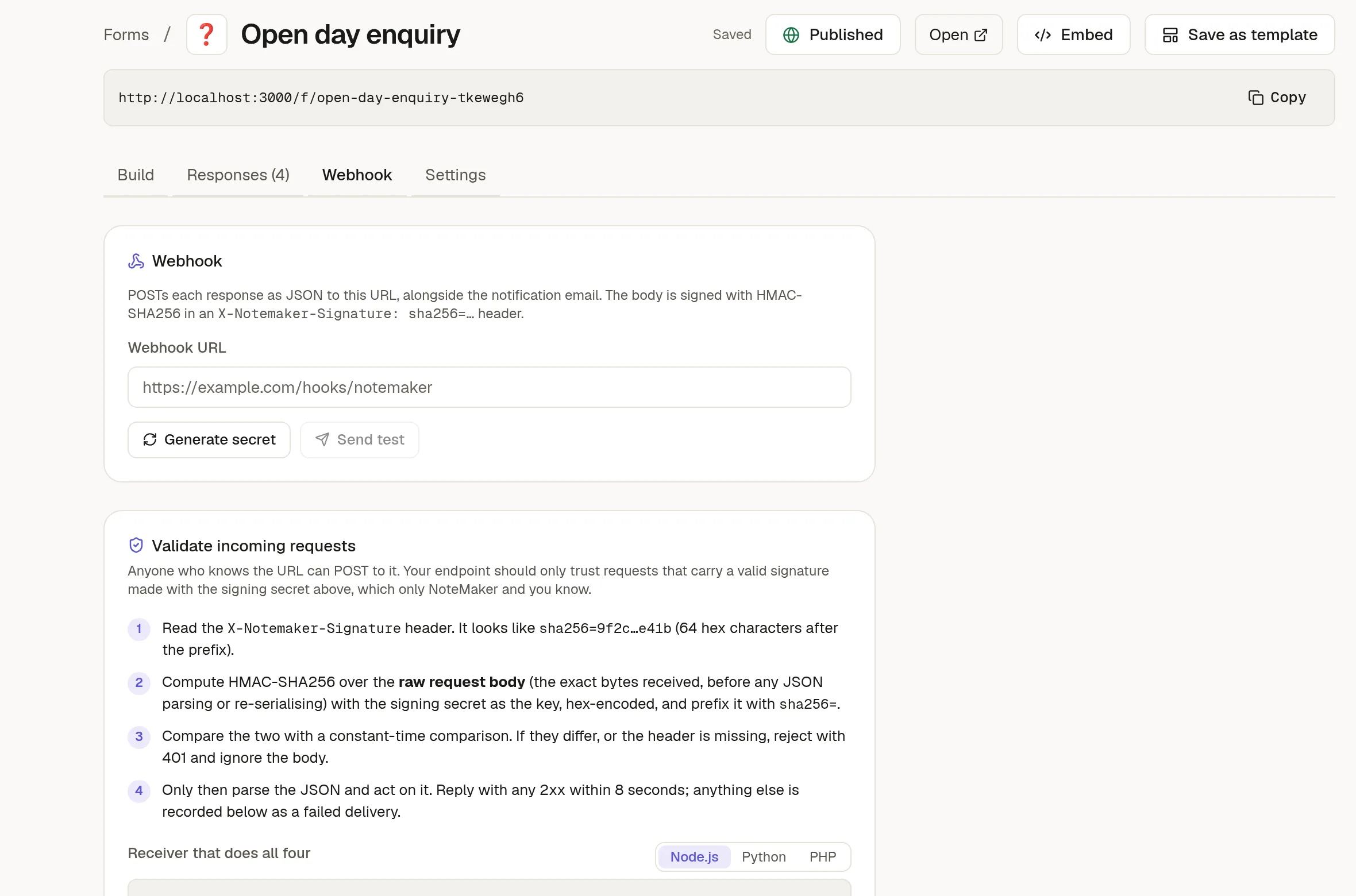Click Save as template

pos(1239,34)
